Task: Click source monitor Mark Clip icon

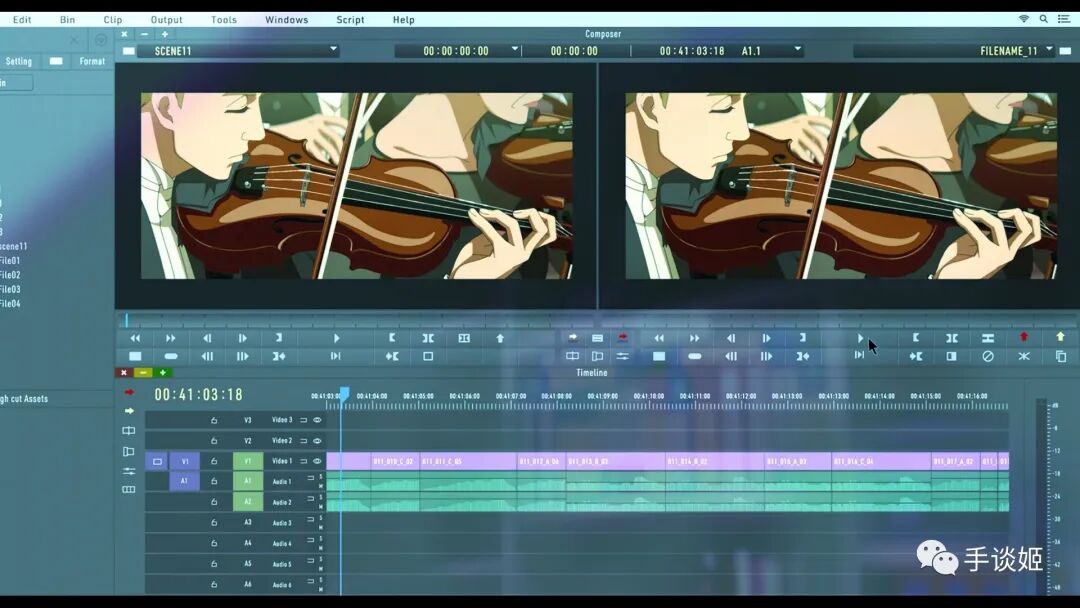Action: point(428,338)
